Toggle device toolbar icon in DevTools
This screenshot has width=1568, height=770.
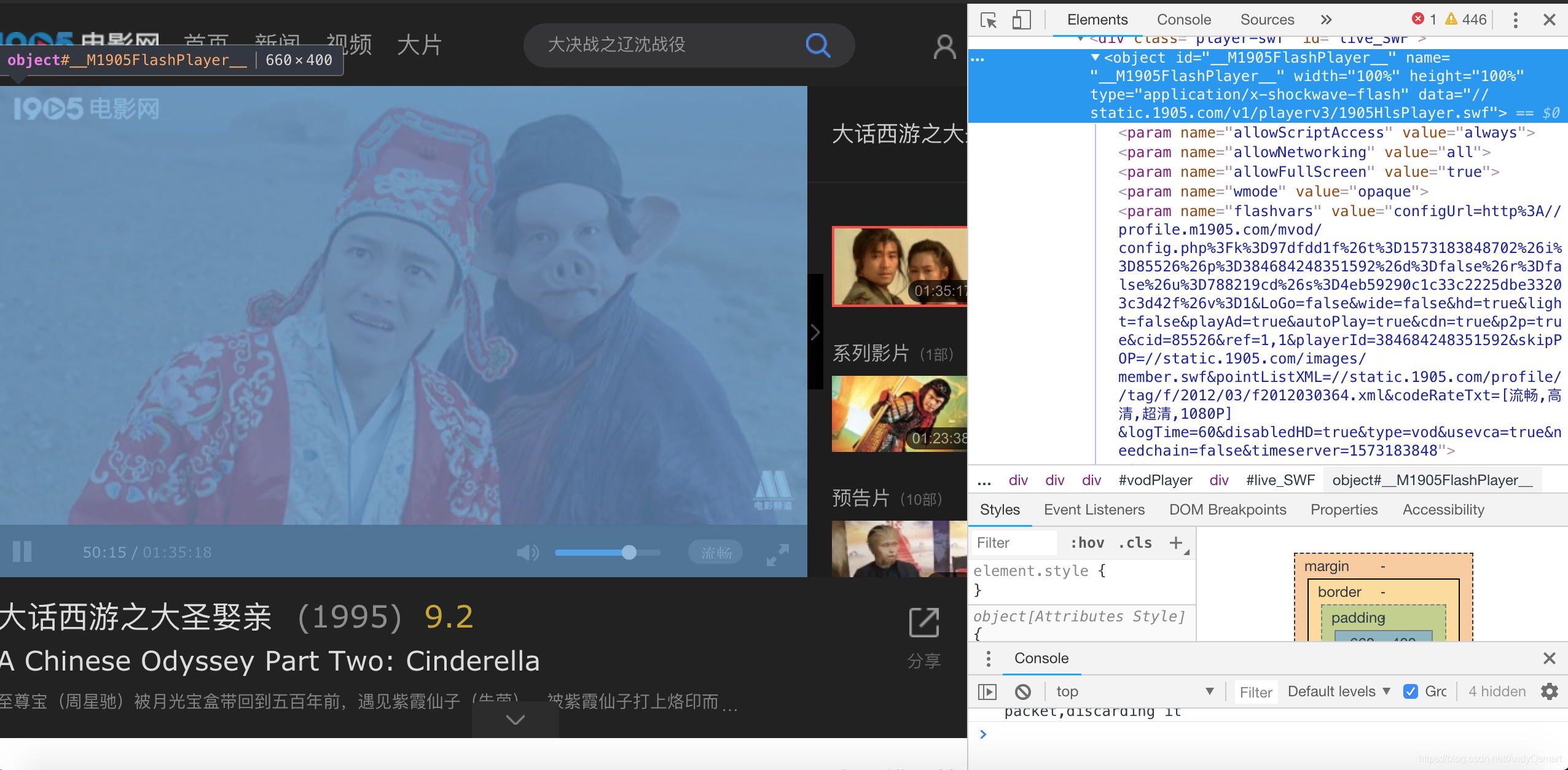click(1021, 20)
